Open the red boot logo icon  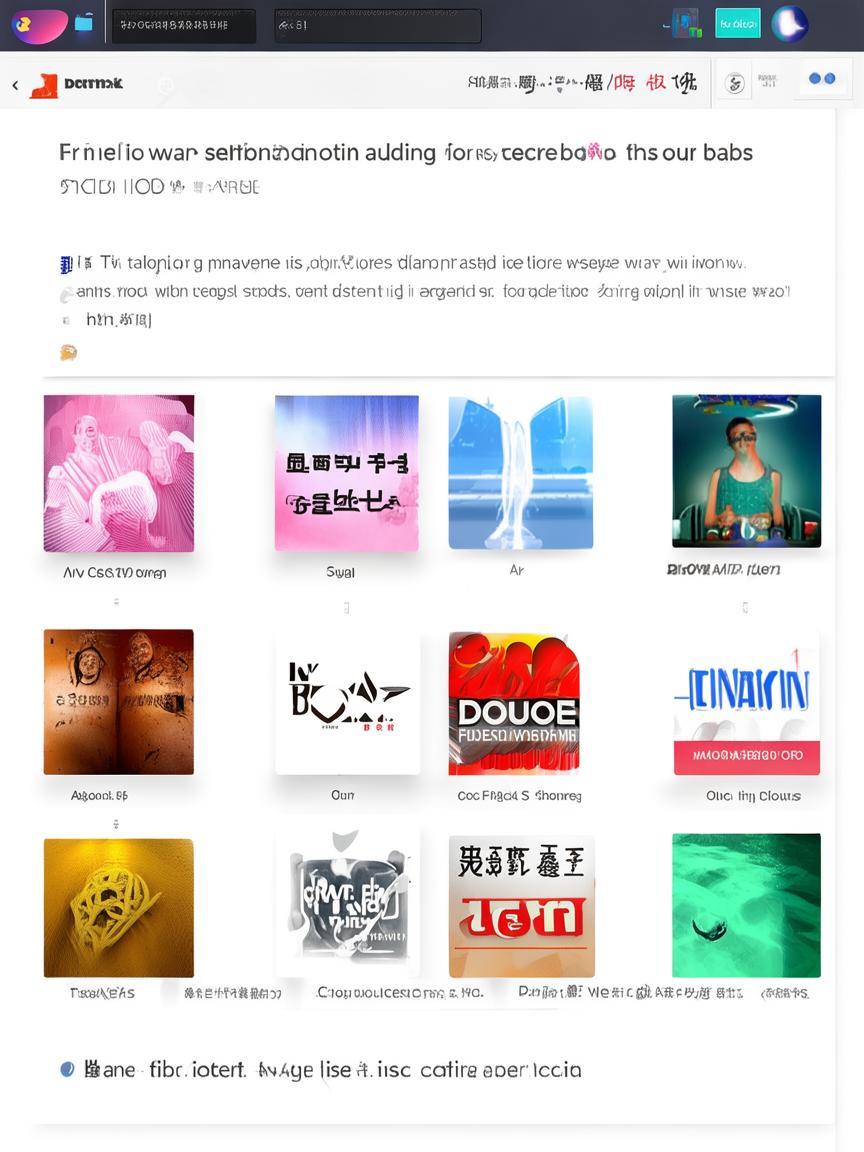[x=44, y=85]
